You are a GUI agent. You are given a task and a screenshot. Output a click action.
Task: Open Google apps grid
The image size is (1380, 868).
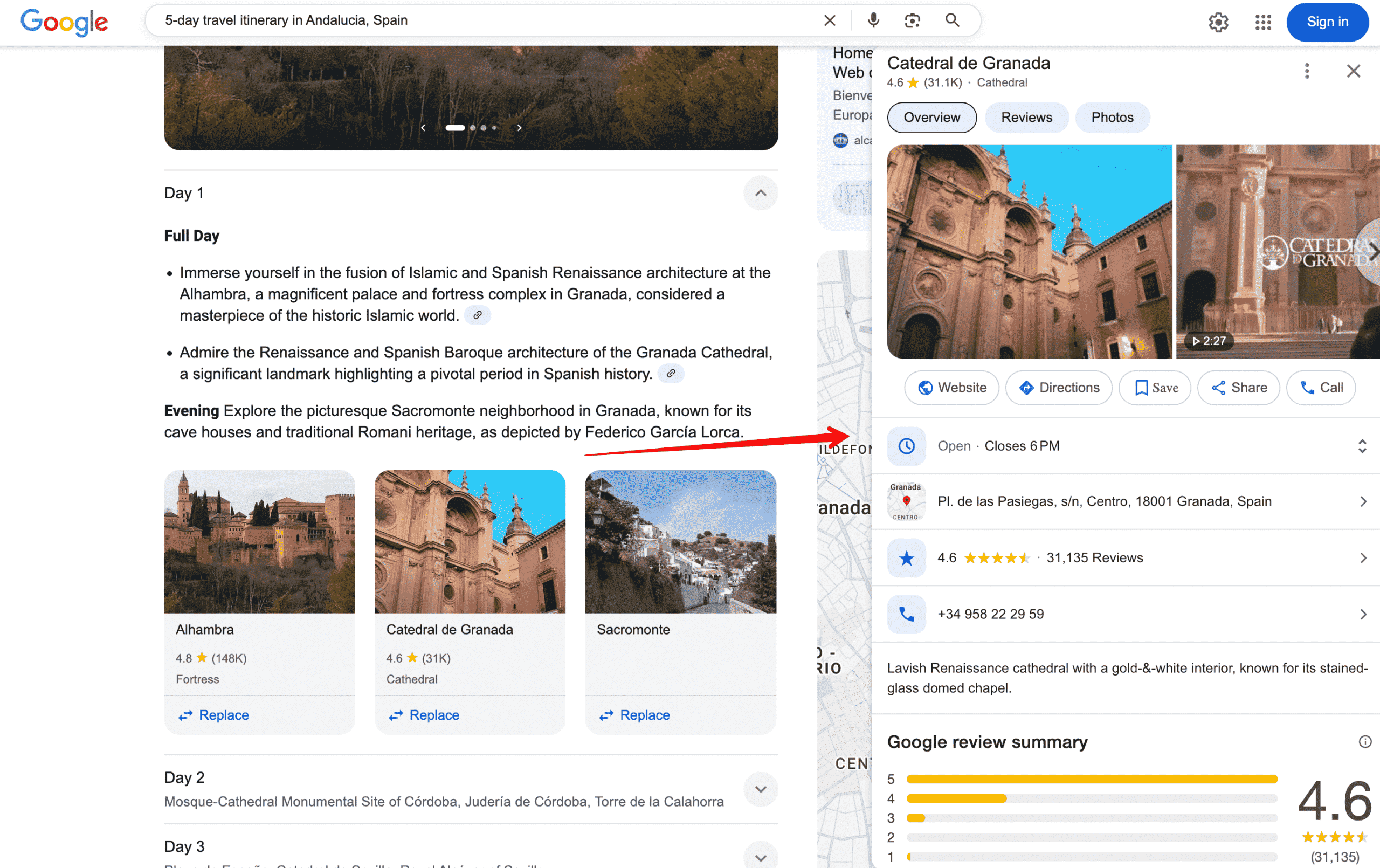pyautogui.click(x=1262, y=22)
